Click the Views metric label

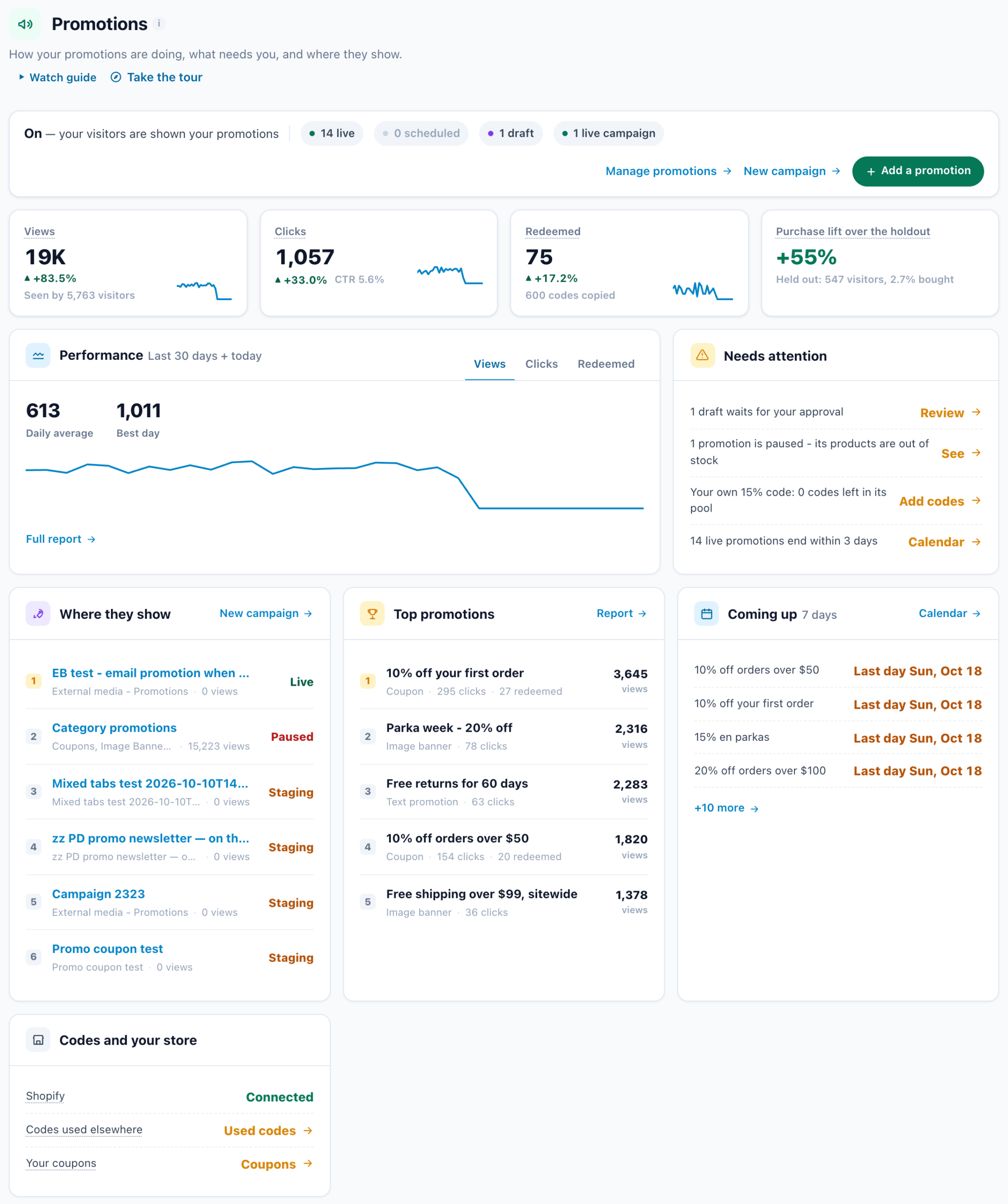pyautogui.click(x=40, y=231)
